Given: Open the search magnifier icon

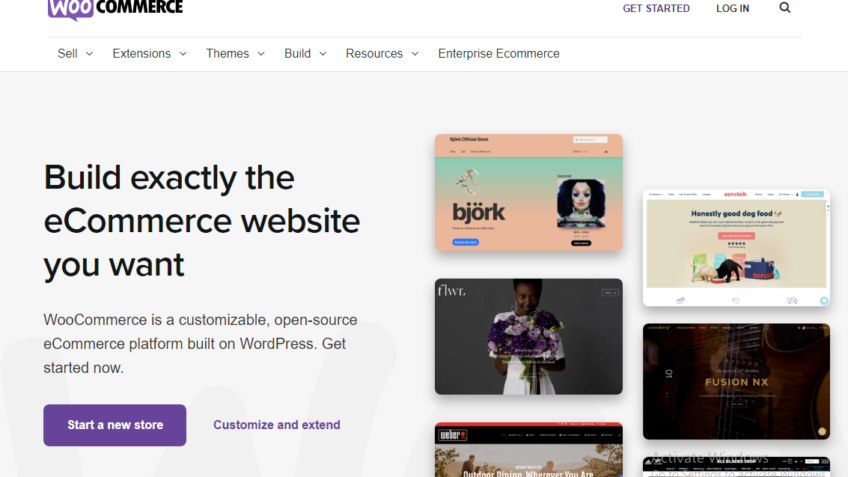Looking at the screenshot, I should (785, 8).
